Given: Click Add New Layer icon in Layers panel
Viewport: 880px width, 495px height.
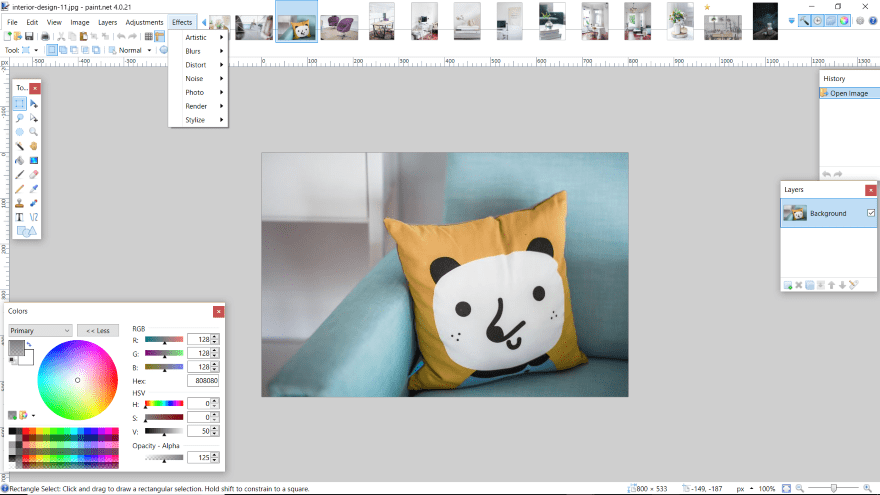Looking at the screenshot, I should coord(788,285).
